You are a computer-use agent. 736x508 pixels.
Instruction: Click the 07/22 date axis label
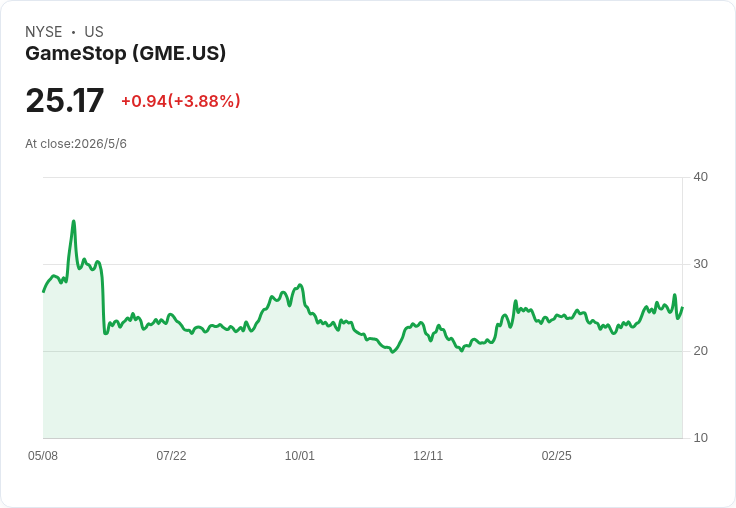(171, 456)
